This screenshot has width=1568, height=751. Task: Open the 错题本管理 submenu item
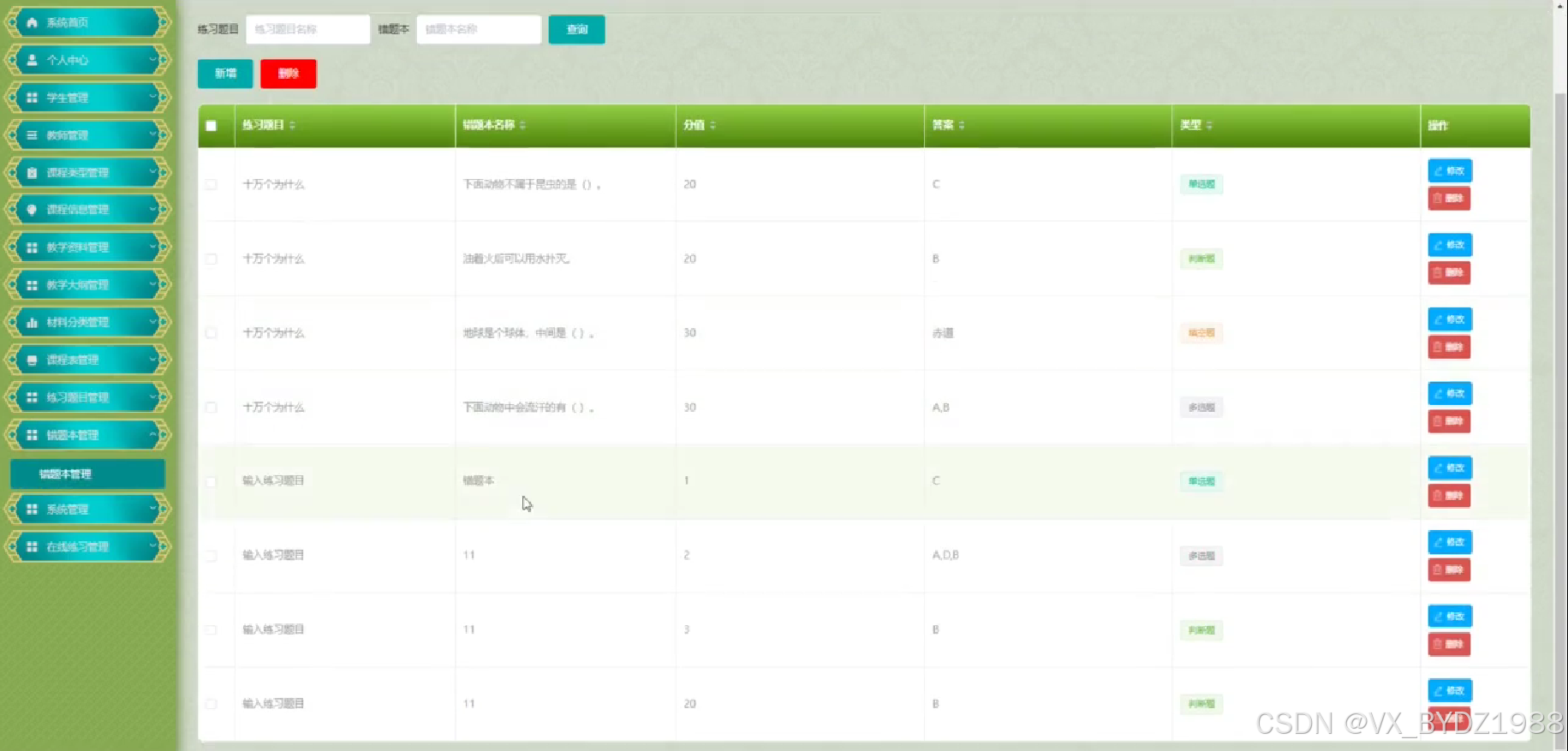[87, 474]
